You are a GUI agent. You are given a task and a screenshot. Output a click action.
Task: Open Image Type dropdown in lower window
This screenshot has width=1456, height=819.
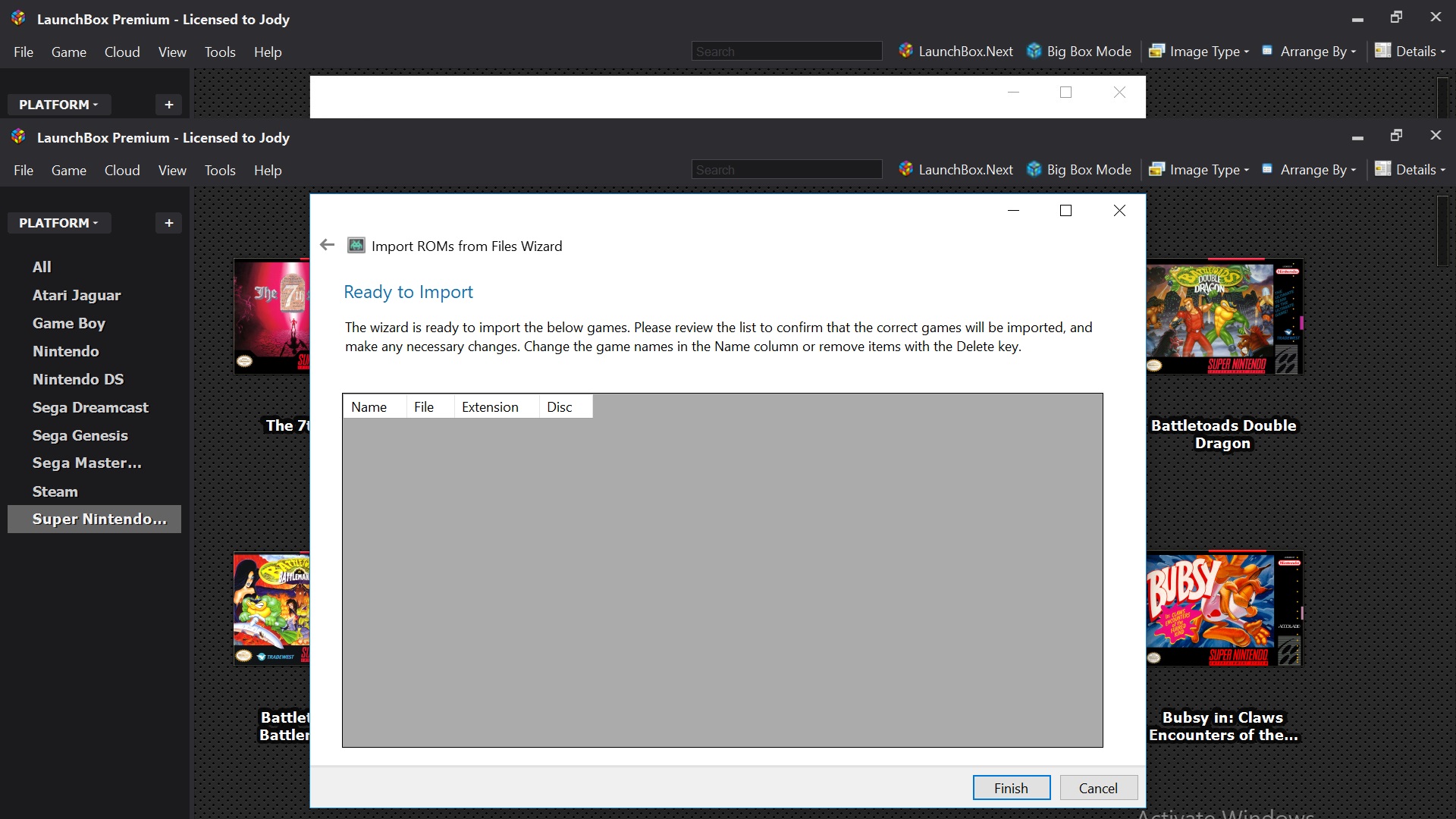[x=1199, y=170]
